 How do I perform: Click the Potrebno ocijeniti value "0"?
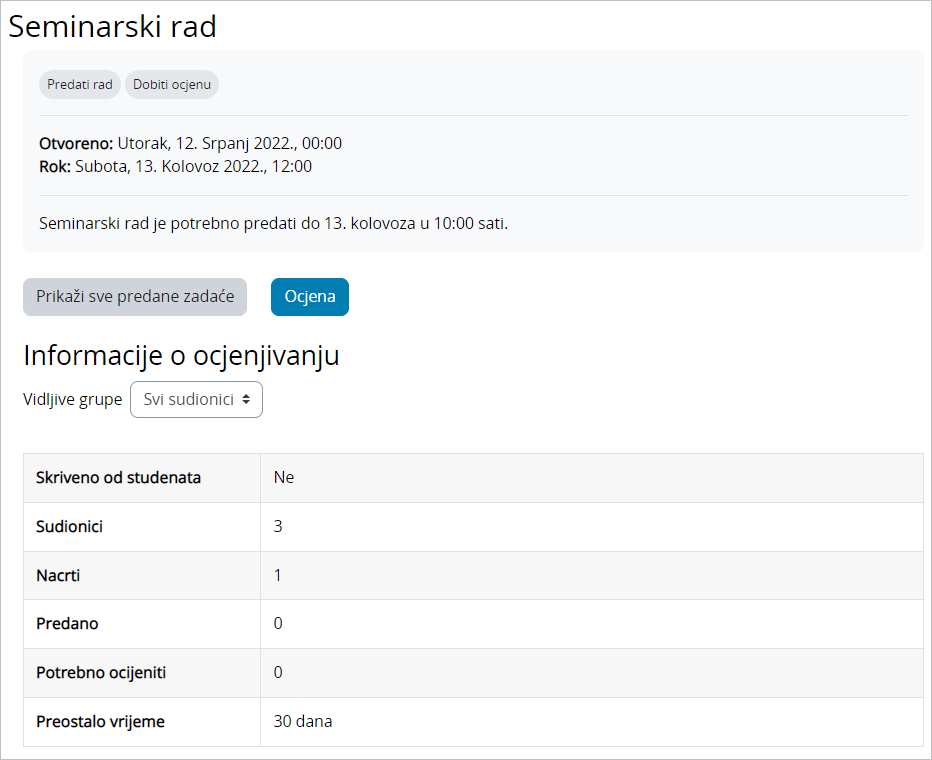click(278, 672)
